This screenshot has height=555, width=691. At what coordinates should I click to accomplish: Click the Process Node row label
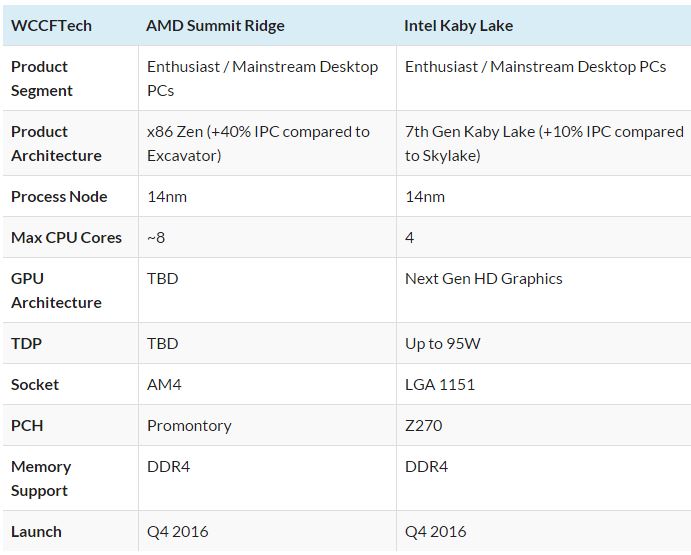59,196
